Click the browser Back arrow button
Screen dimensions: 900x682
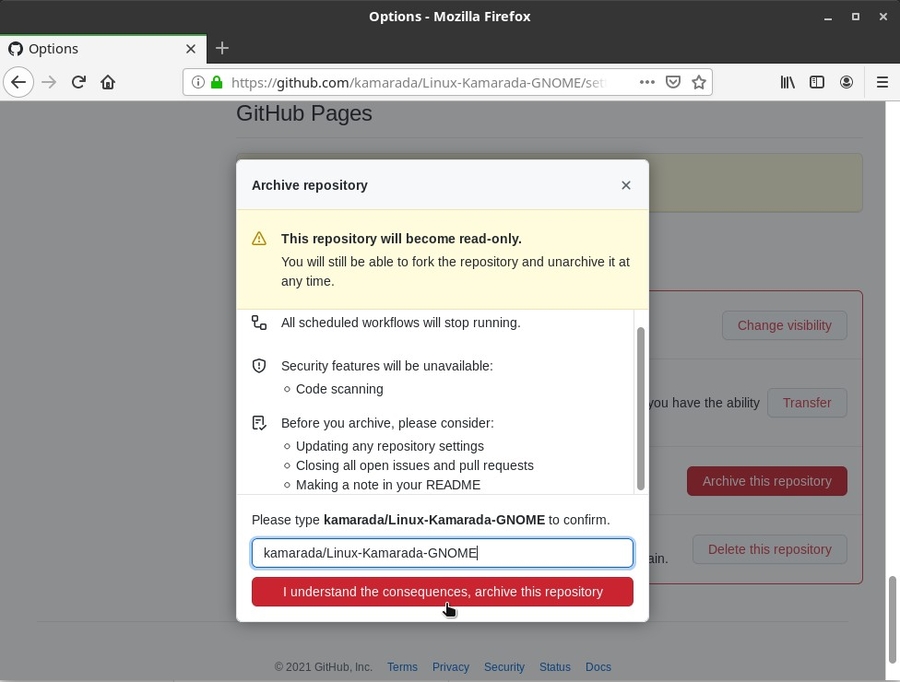[18, 82]
